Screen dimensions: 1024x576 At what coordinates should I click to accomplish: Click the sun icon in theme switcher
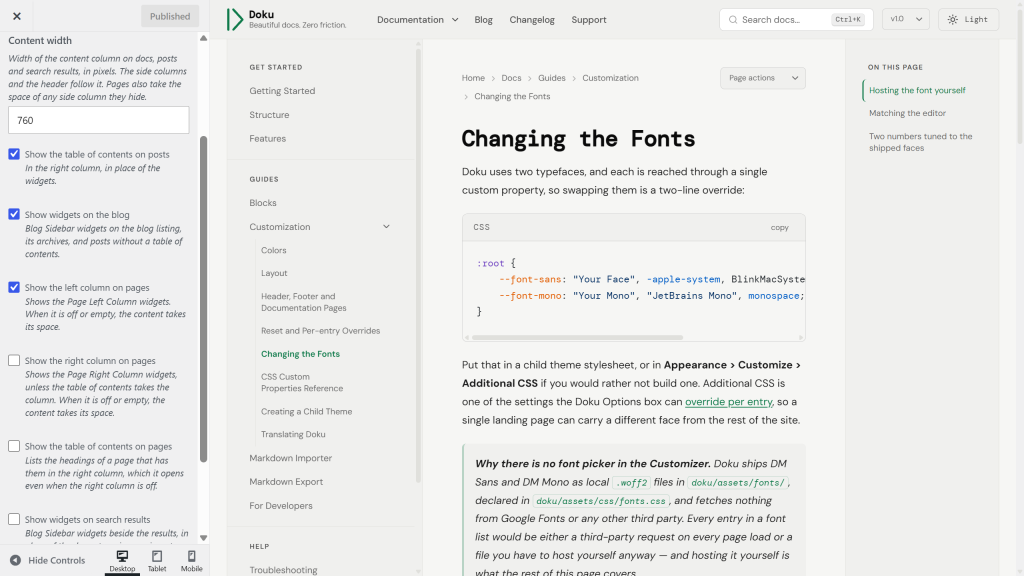tap(953, 20)
